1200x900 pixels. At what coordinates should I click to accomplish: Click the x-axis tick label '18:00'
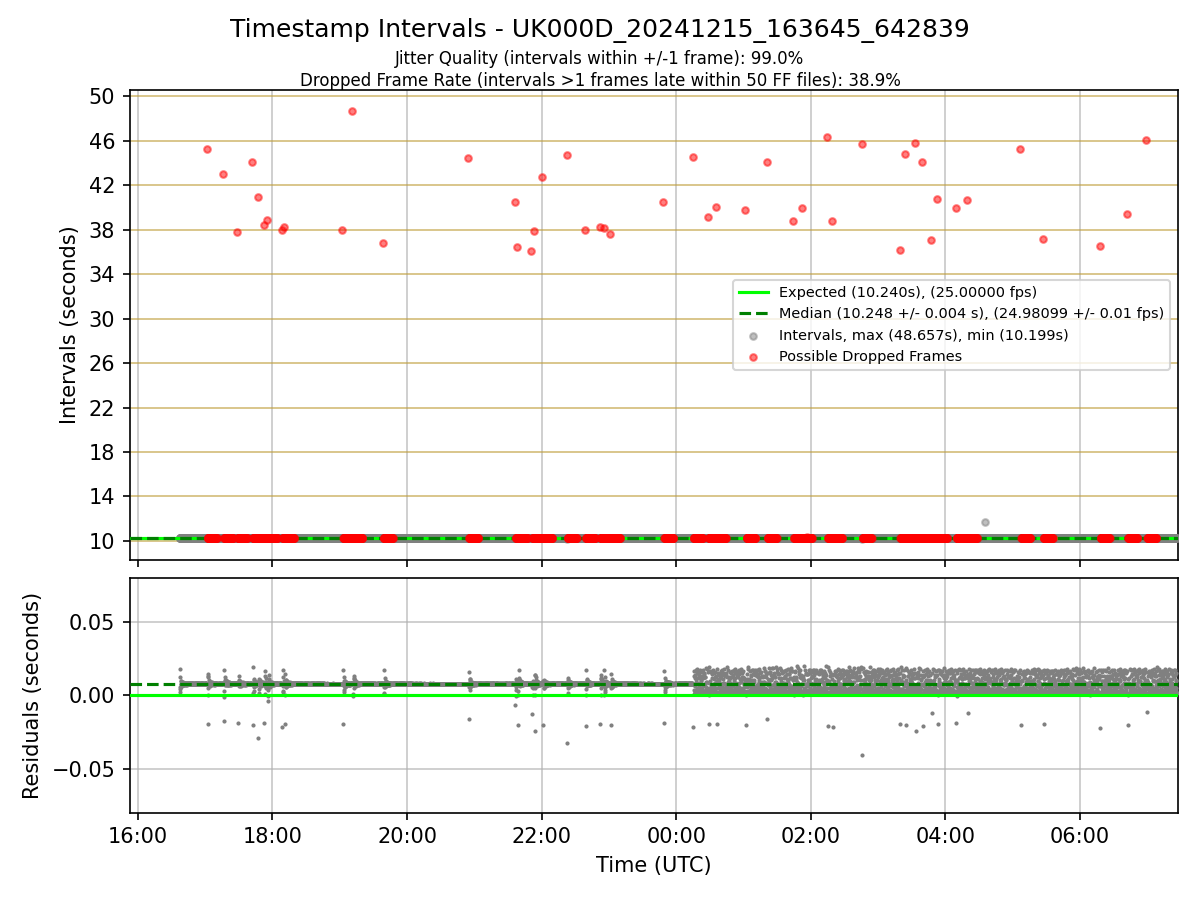click(272, 834)
